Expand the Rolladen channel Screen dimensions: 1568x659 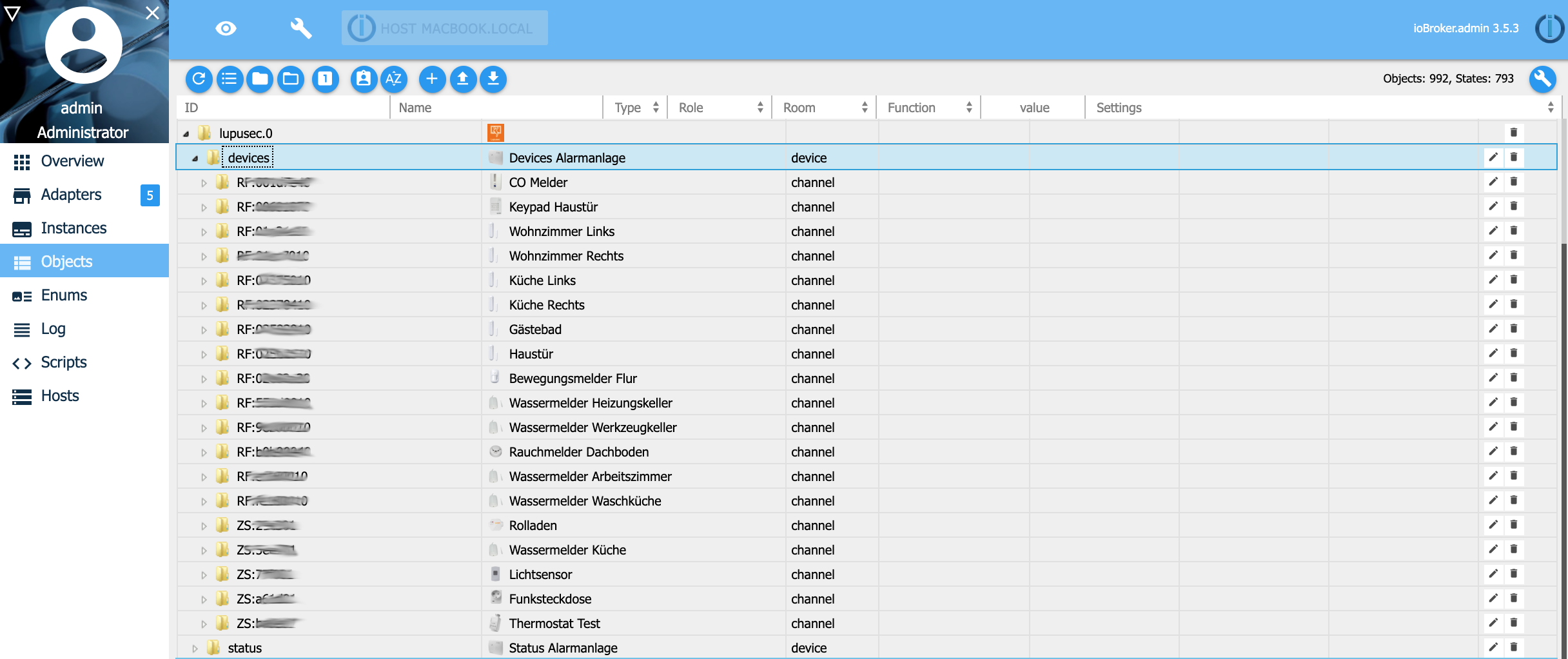[204, 526]
